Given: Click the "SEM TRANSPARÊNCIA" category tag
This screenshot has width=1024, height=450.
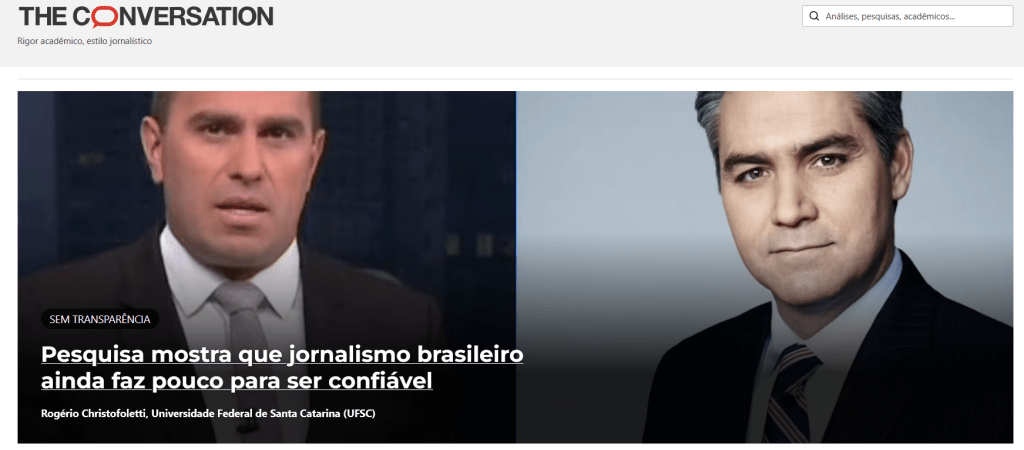Looking at the screenshot, I should tap(100, 319).
